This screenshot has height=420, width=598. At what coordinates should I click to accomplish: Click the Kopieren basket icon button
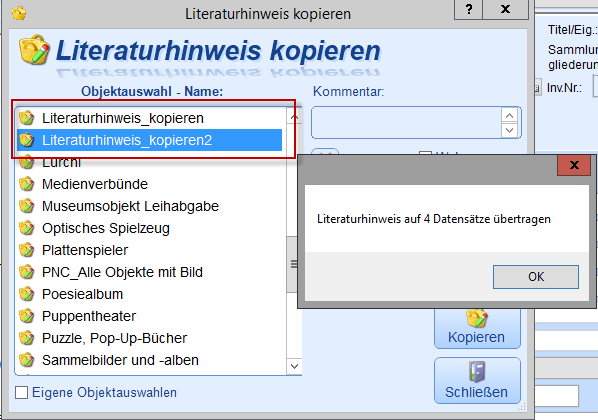click(x=477, y=328)
